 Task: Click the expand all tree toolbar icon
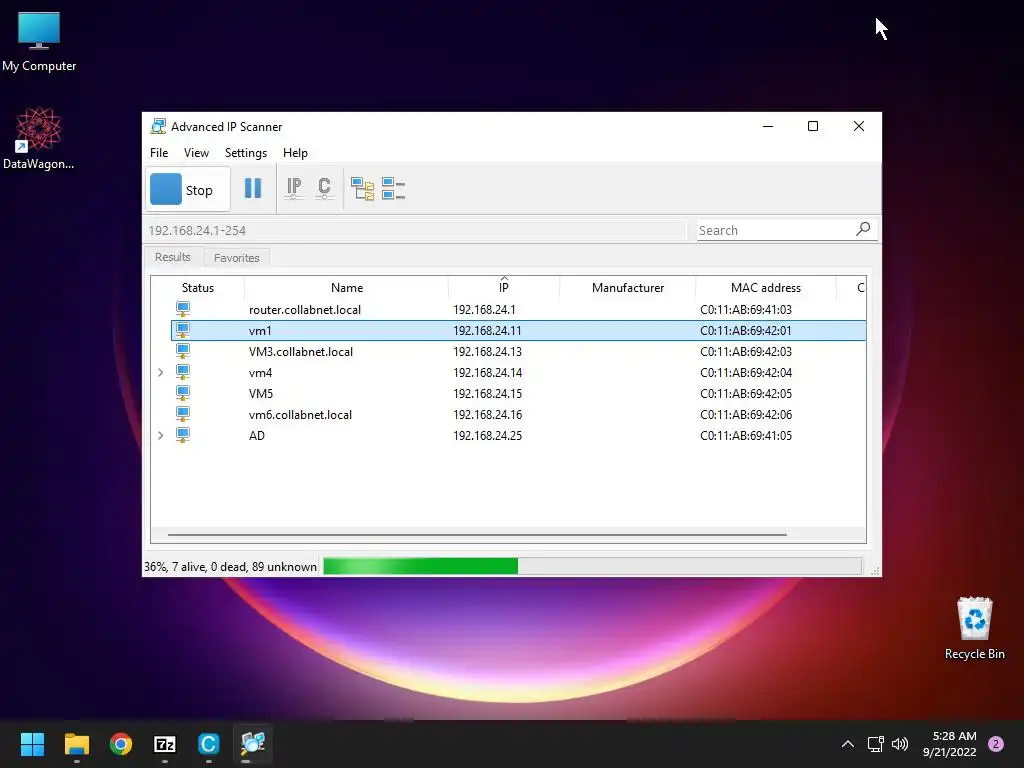pyautogui.click(x=362, y=189)
